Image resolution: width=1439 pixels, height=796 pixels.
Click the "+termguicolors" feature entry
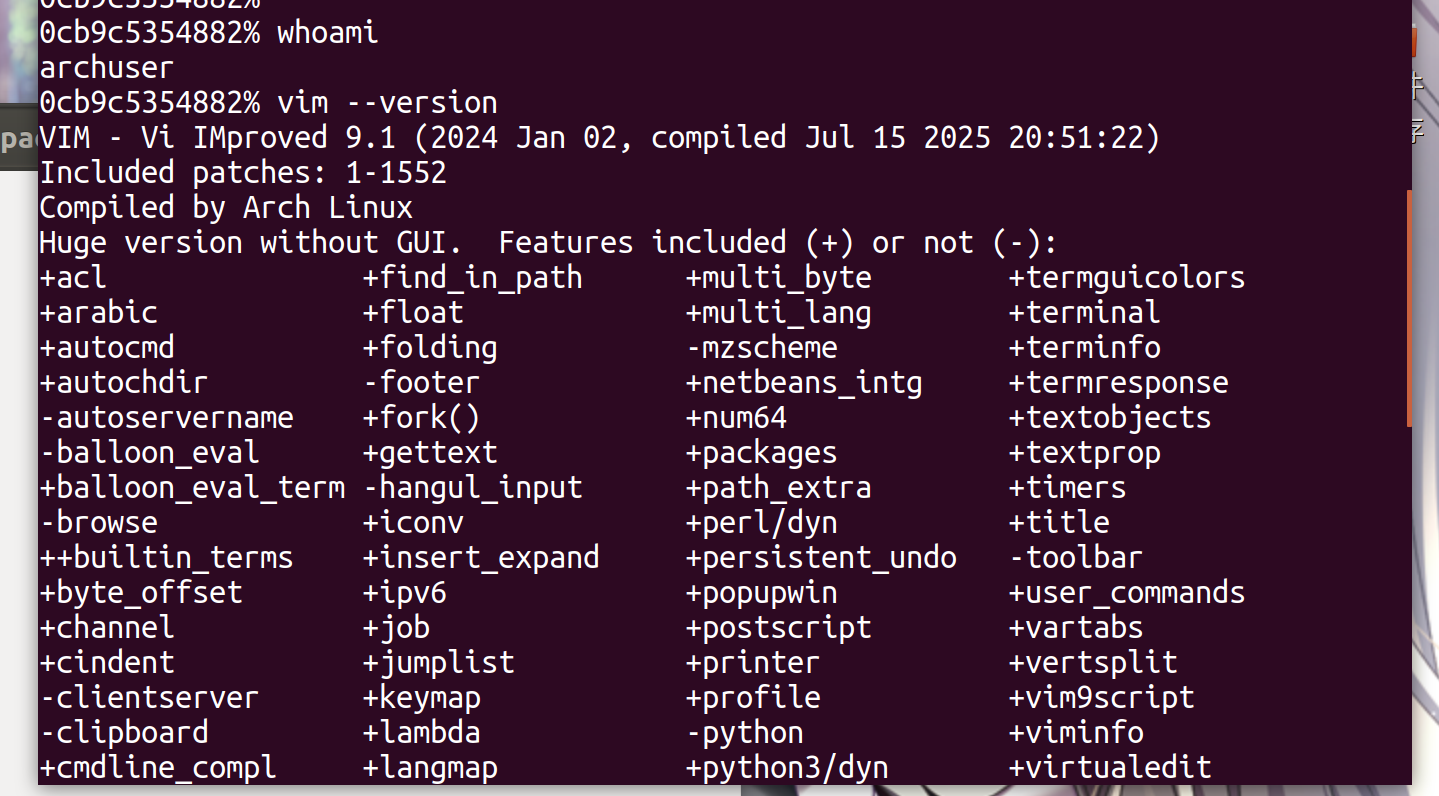[1127, 278]
